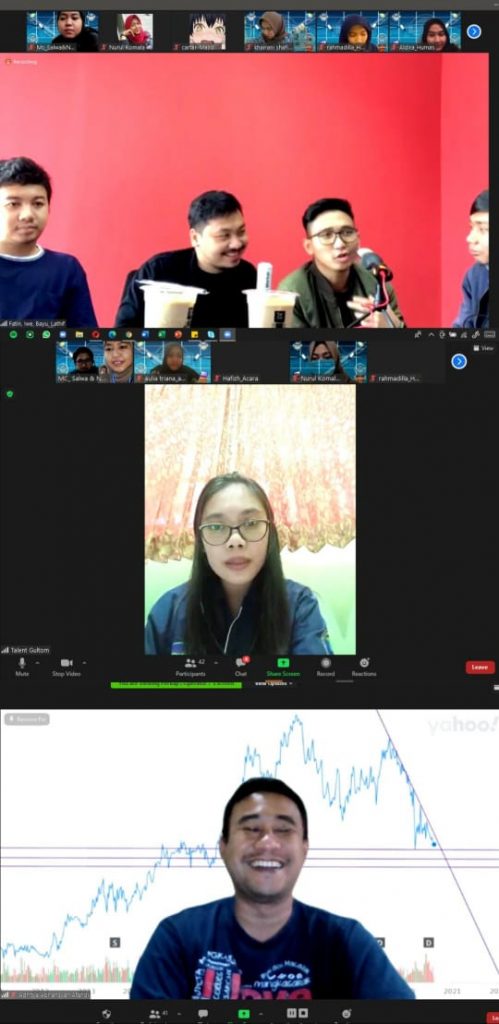Open WhatsApp from the Windows taskbar
Image resolution: width=499 pixels, height=1024 pixels.
[x=46, y=334]
